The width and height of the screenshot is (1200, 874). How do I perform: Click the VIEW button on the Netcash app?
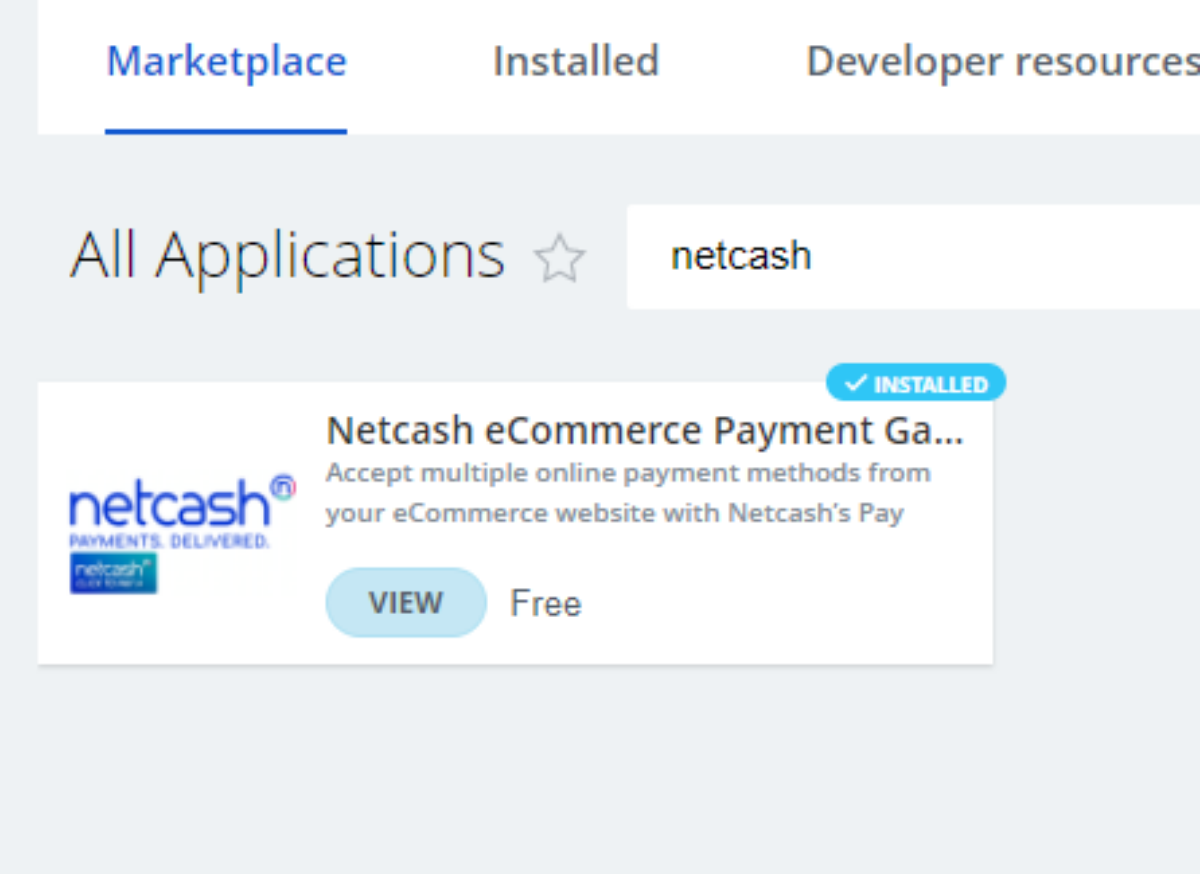pyautogui.click(x=405, y=602)
